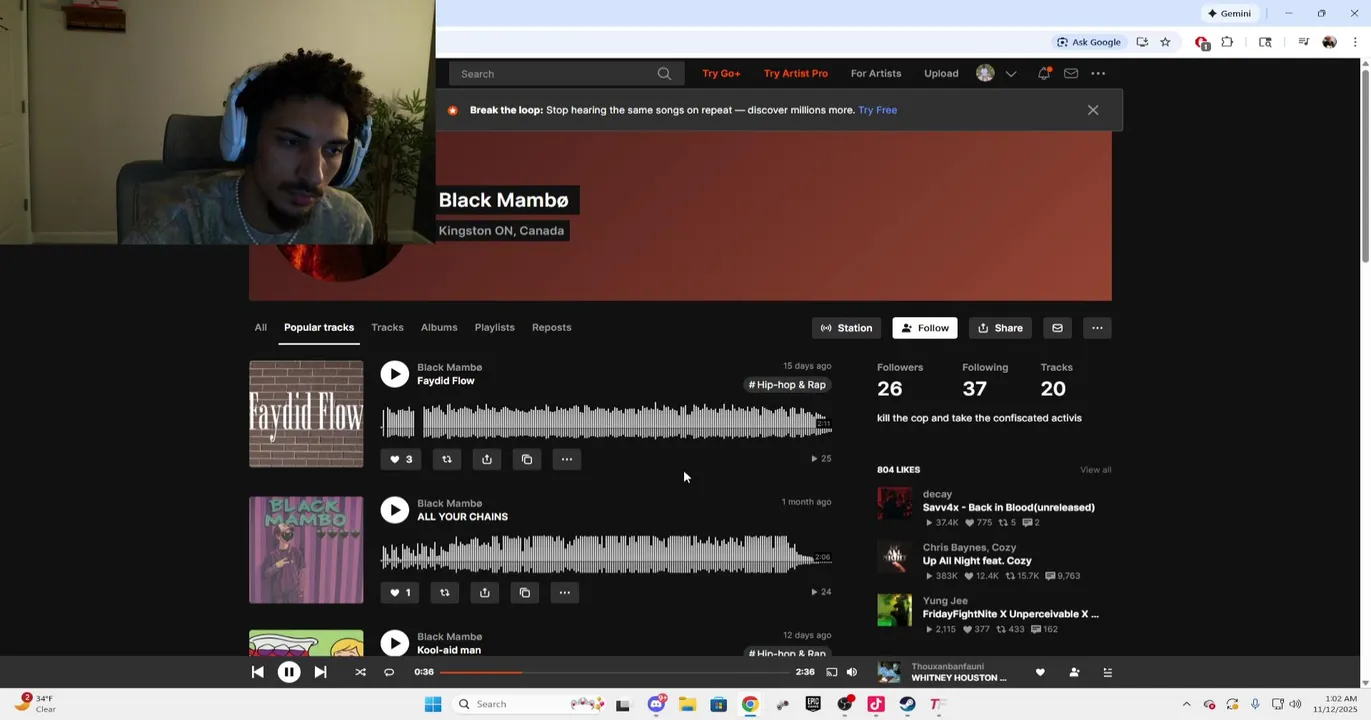Bookmark page with Chrome star icon
The width and height of the screenshot is (1371, 720).
pos(1165,42)
